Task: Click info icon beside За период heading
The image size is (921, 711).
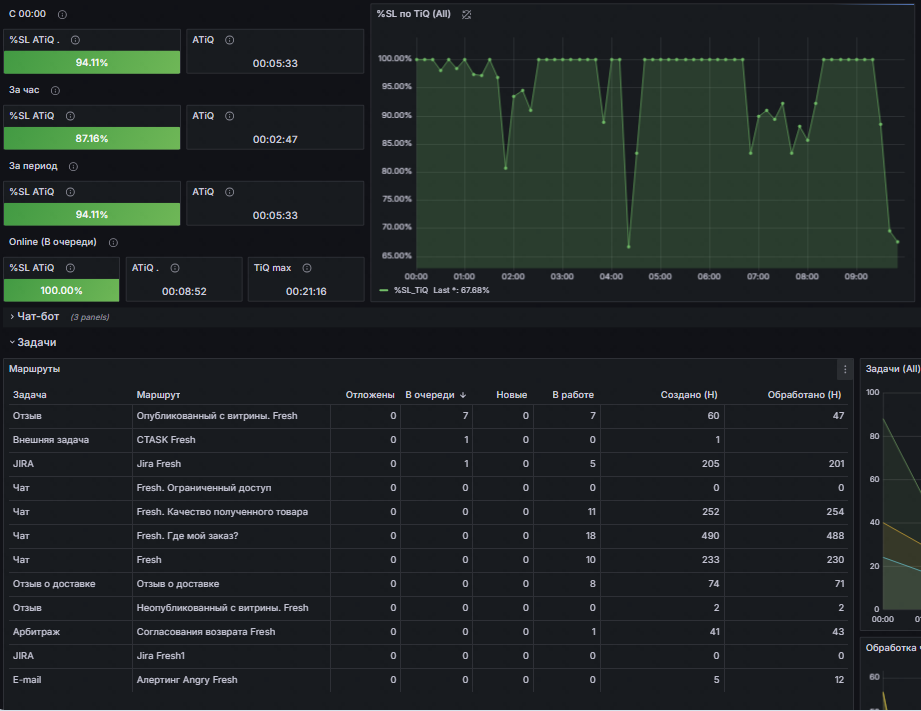Action: point(73,167)
